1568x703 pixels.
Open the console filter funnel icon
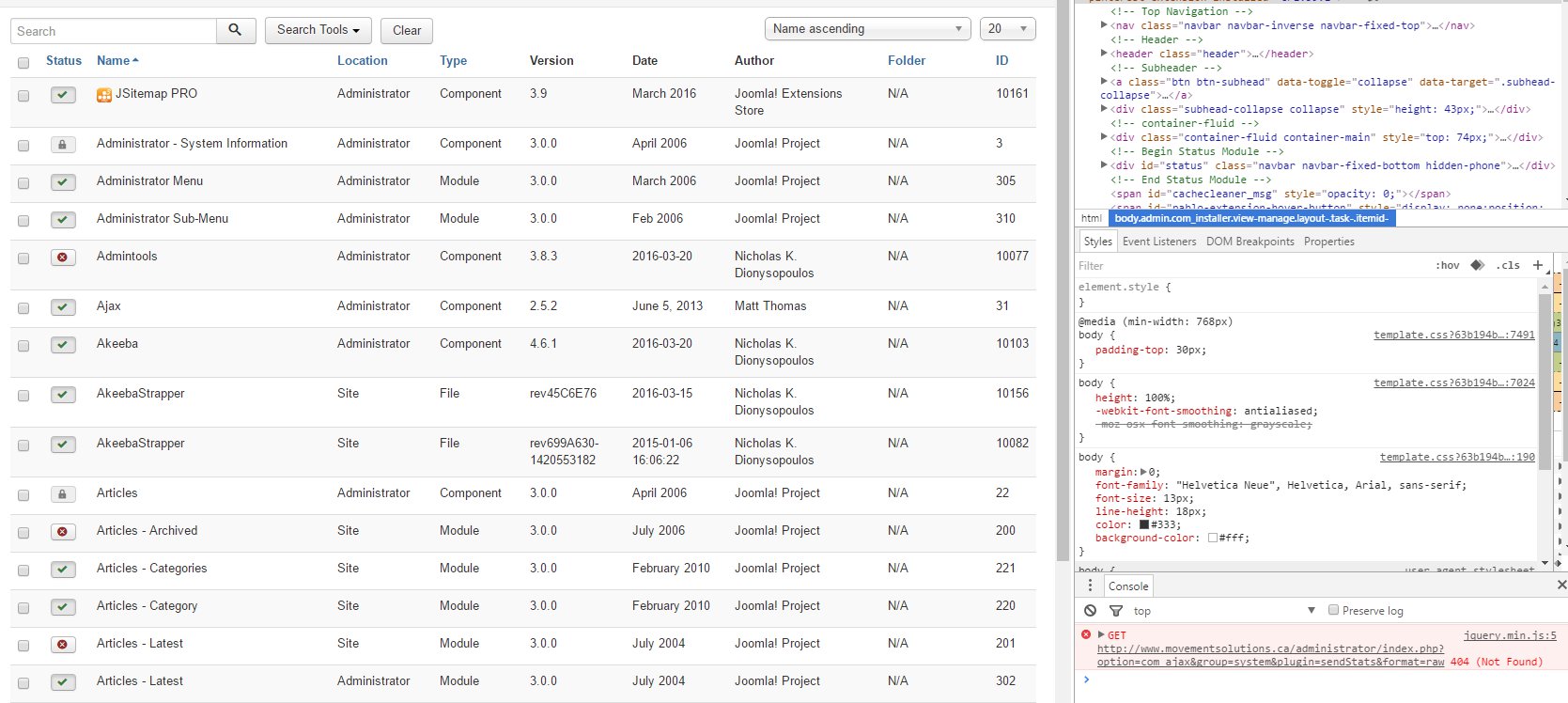pos(1116,611)
